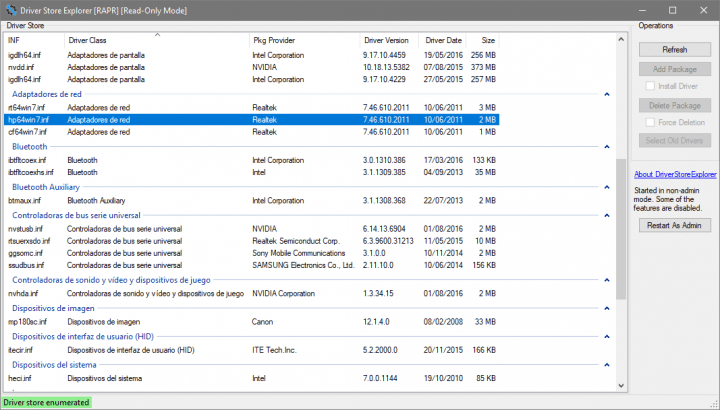Screen dimensions: 720x410
Task: Click SAMSUNG Electronics Co., Ltd. provider cell
Action: (303, 265)
